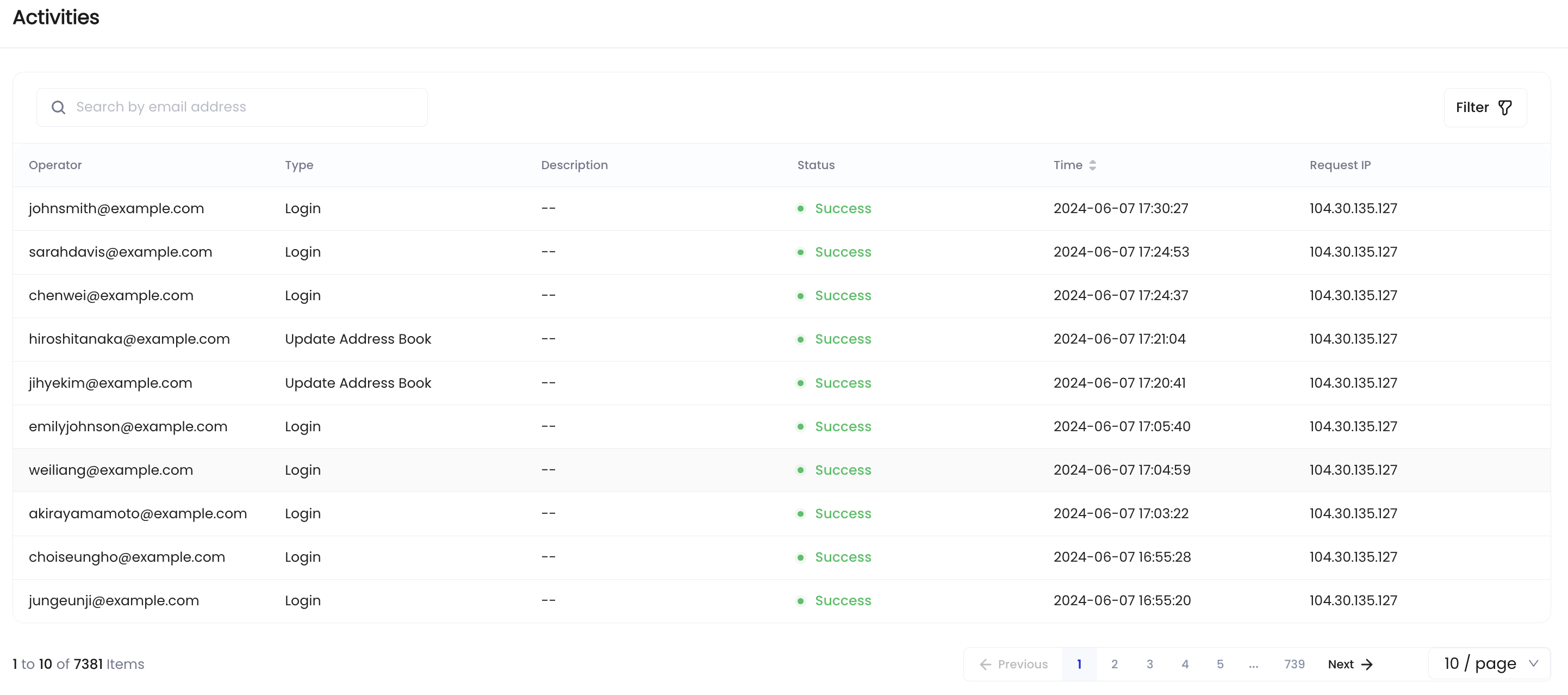
Task: Select johnsmith@example.com operator
Action: click(116, 209)
